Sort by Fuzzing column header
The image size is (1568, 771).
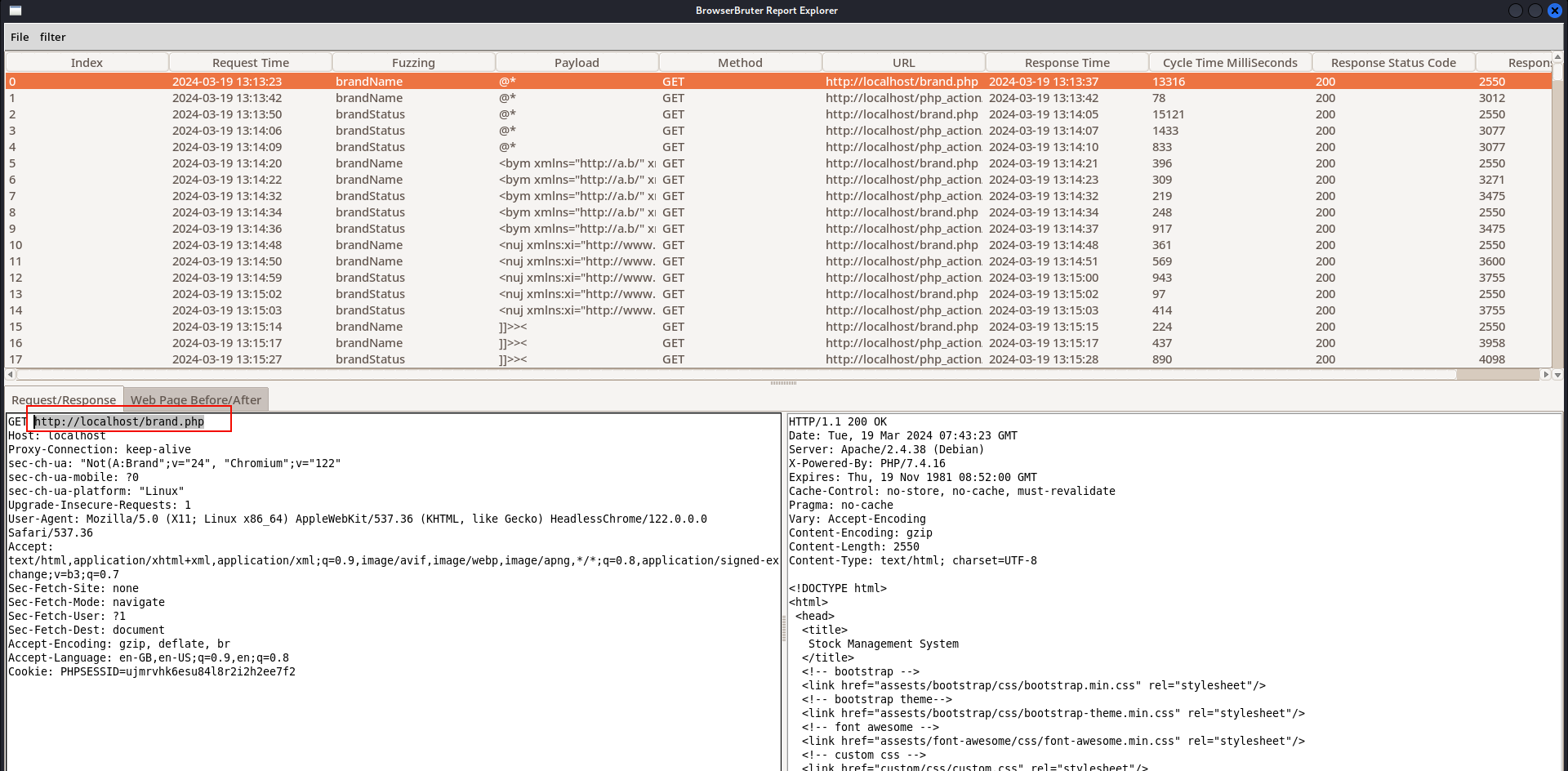413,63
